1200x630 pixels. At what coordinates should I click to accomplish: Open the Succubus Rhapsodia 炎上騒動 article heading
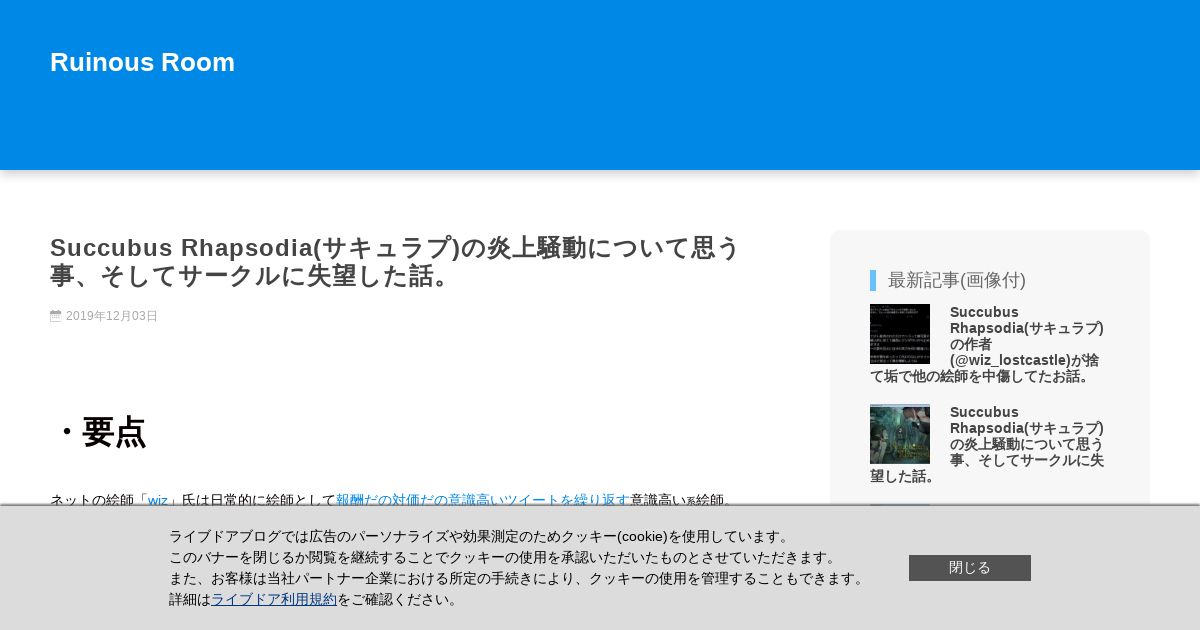[395, 261]
